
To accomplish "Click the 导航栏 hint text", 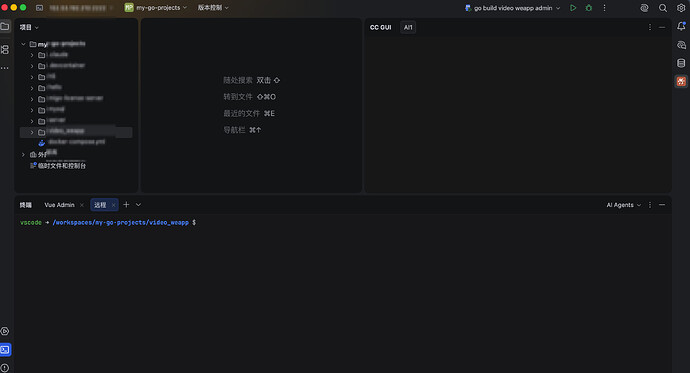I will click(x=234, y=130).
